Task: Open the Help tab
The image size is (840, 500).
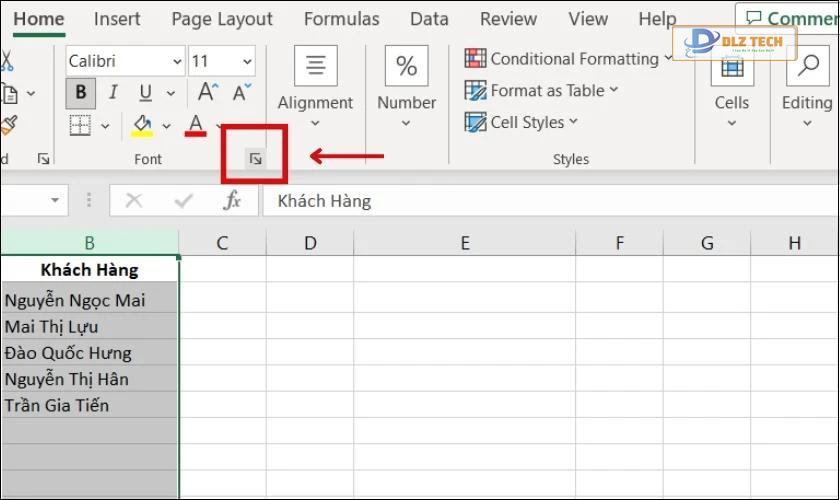Action: tap(657, 19)
